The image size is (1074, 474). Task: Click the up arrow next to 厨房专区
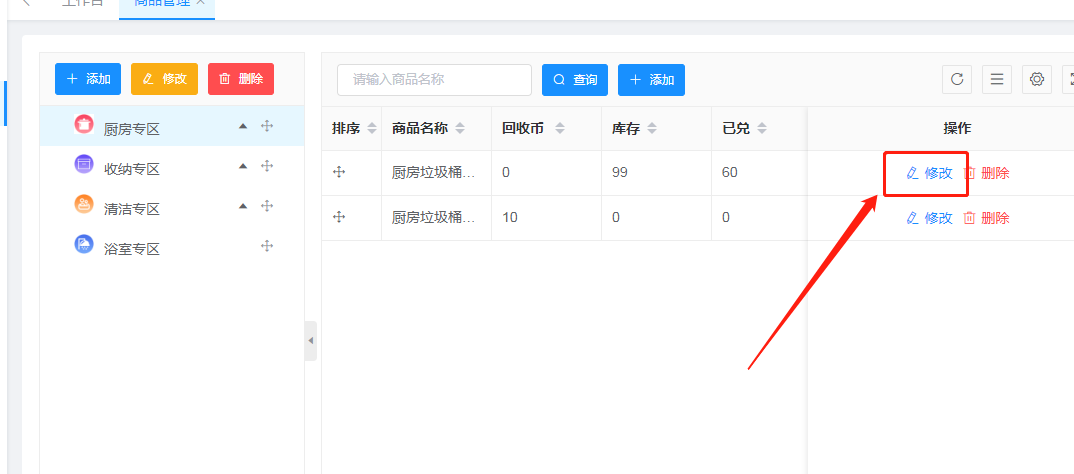coord(242,126)
